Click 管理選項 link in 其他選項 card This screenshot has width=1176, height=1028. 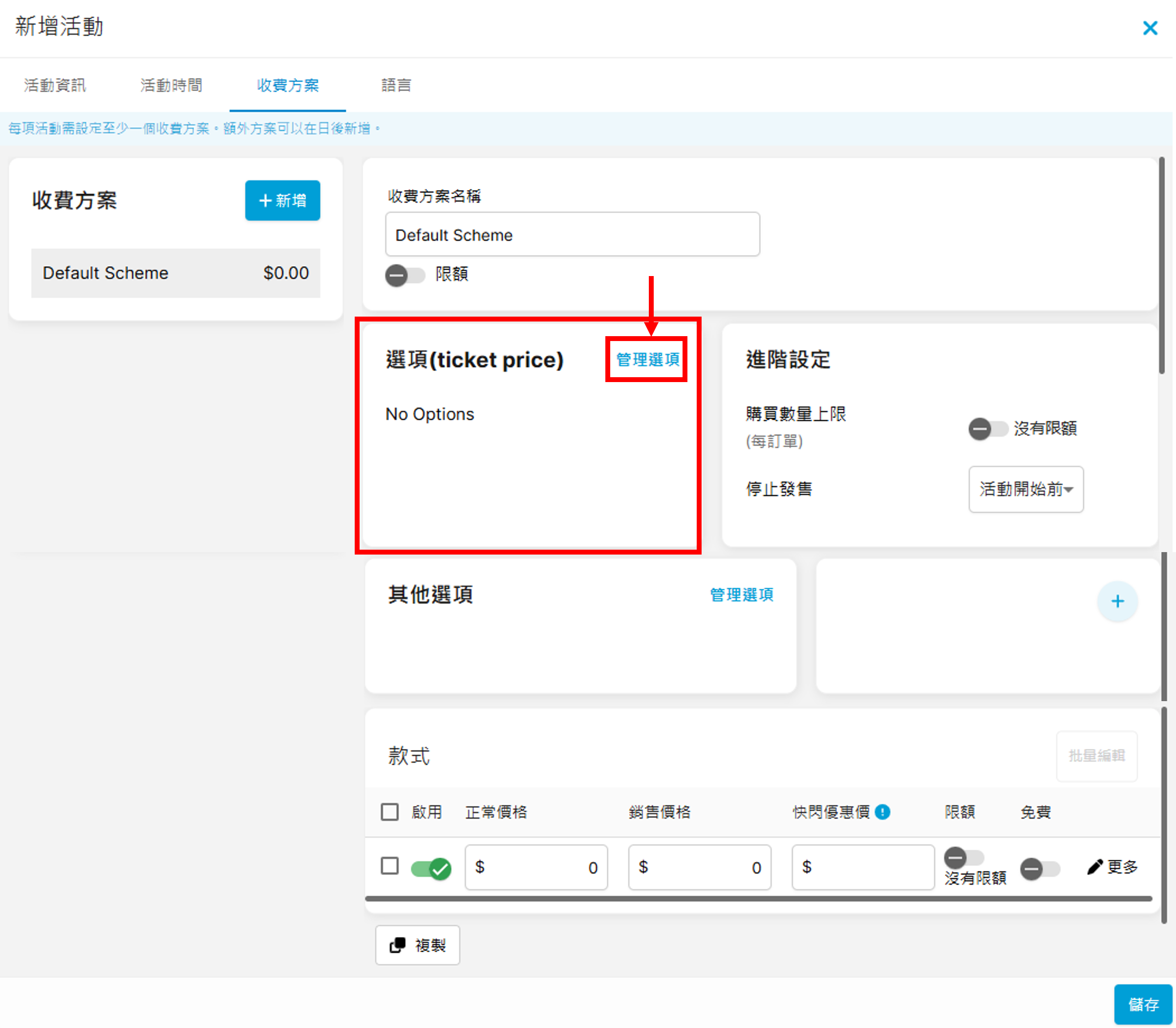(x=741, y=595)
